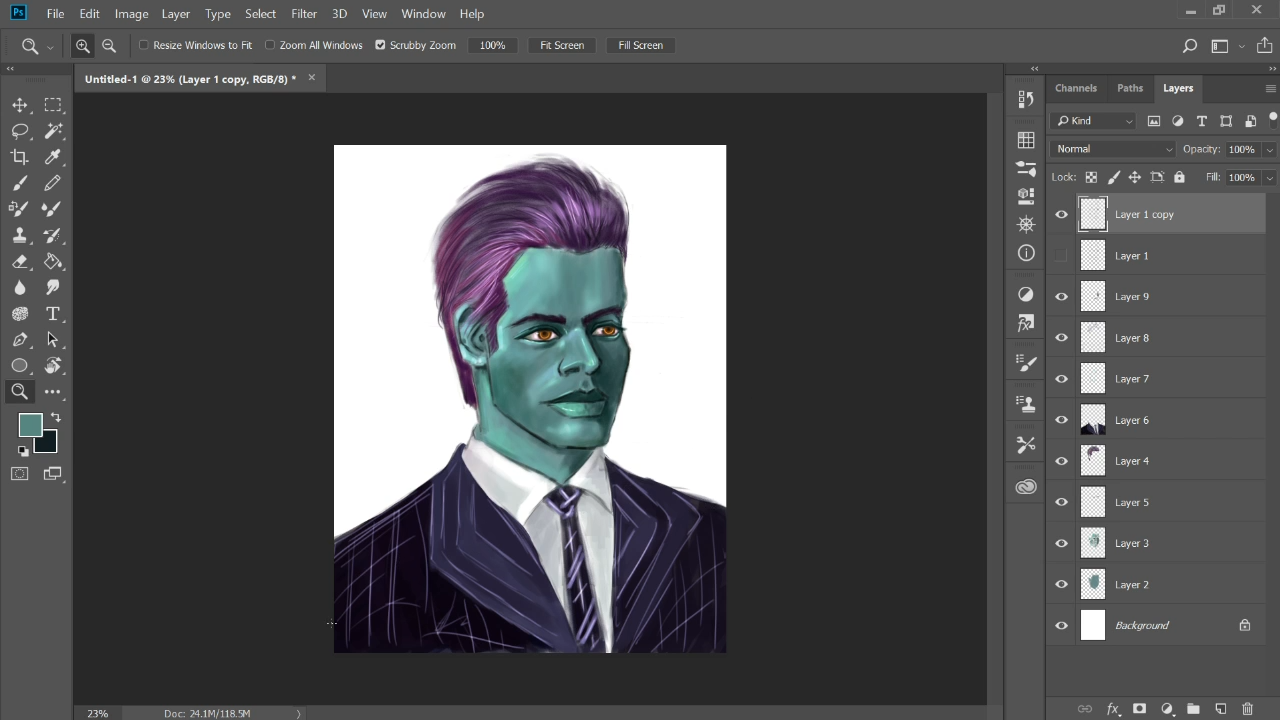Viewport: 1280px width, 720px height.
Task: Open status bar info arrow
Action: pos(298,713)
